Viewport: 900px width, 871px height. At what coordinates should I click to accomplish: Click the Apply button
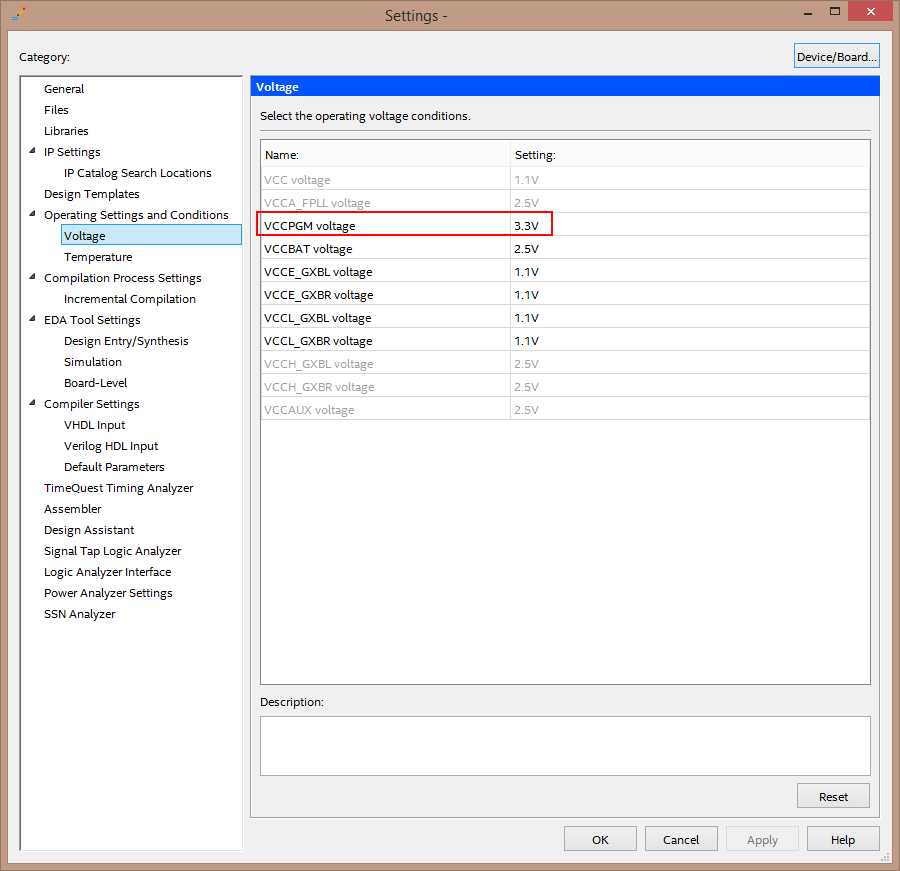pos(762,839)
